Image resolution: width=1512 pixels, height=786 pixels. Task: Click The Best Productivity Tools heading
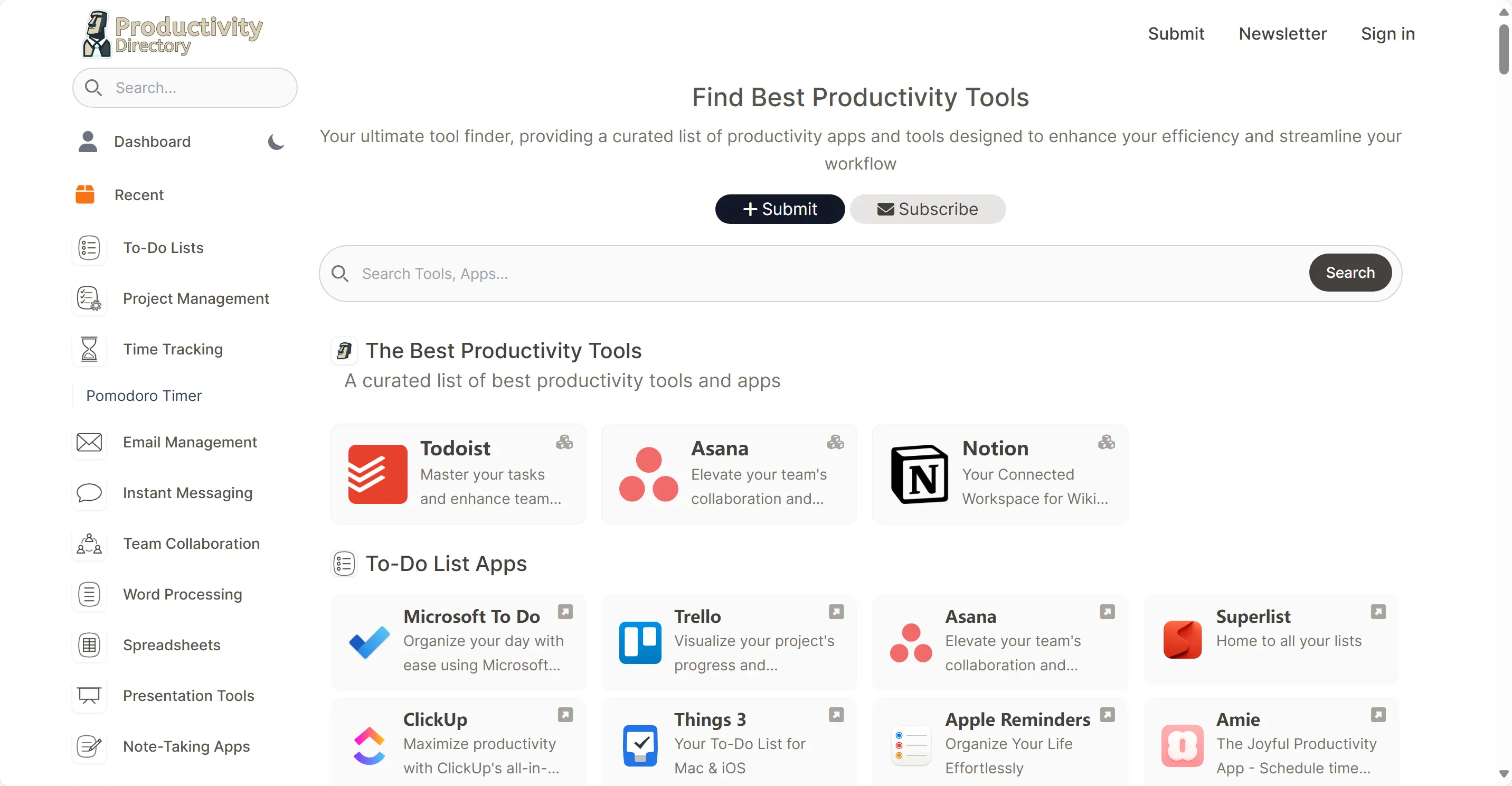click(x=504, y=351)
